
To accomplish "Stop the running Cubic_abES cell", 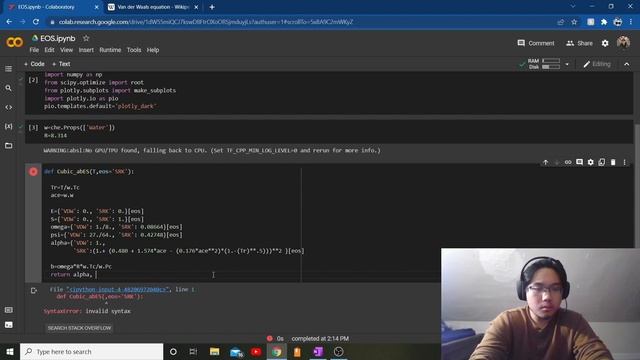I will (33, 172).
